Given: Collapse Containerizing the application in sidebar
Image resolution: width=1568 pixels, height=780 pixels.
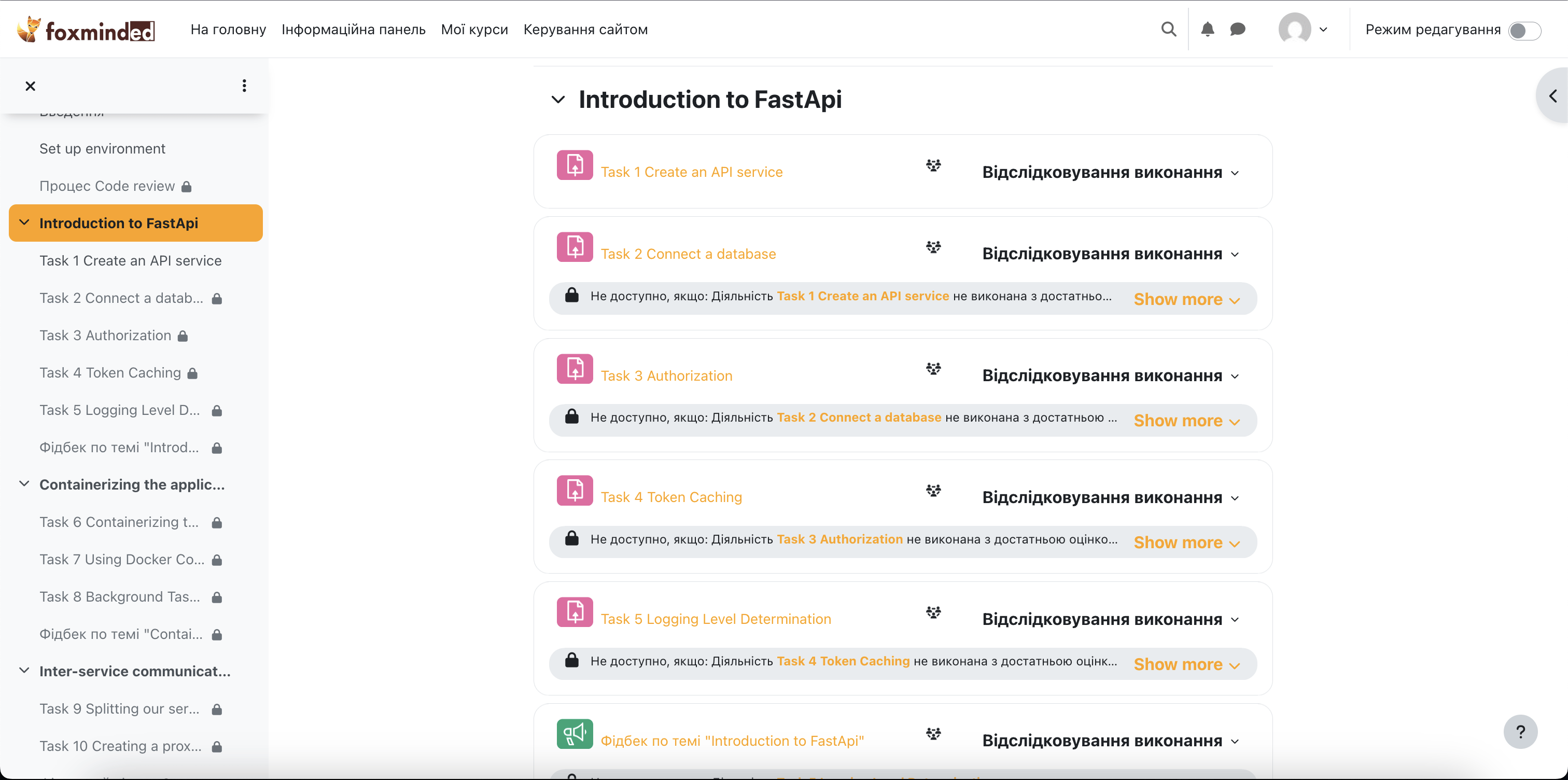Looking at the screenshot, I should coord(24,484).
